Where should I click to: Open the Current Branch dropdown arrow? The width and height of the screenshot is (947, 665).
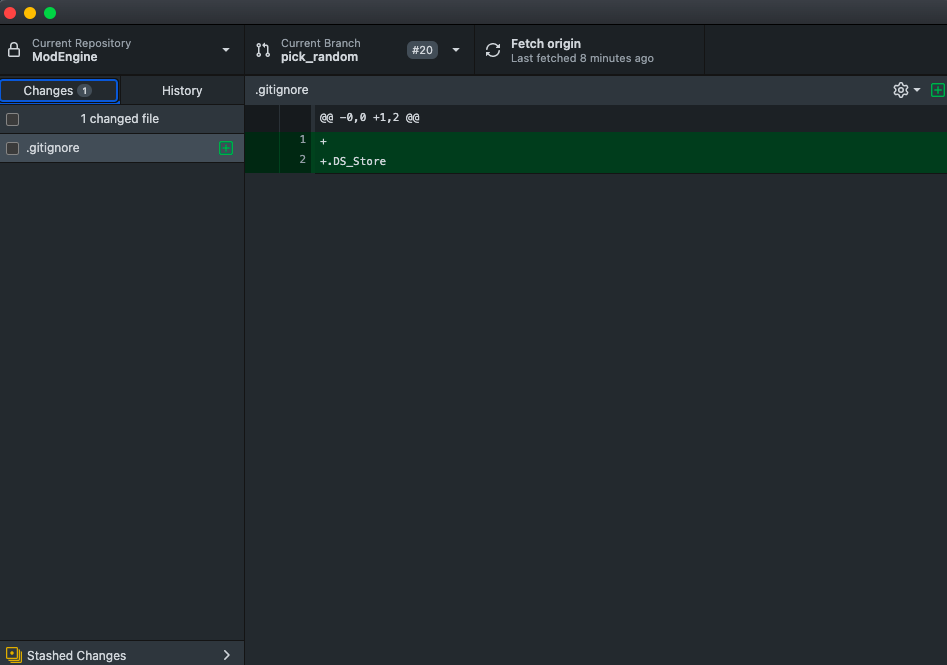pyautogui.click(x=456, y=50)
